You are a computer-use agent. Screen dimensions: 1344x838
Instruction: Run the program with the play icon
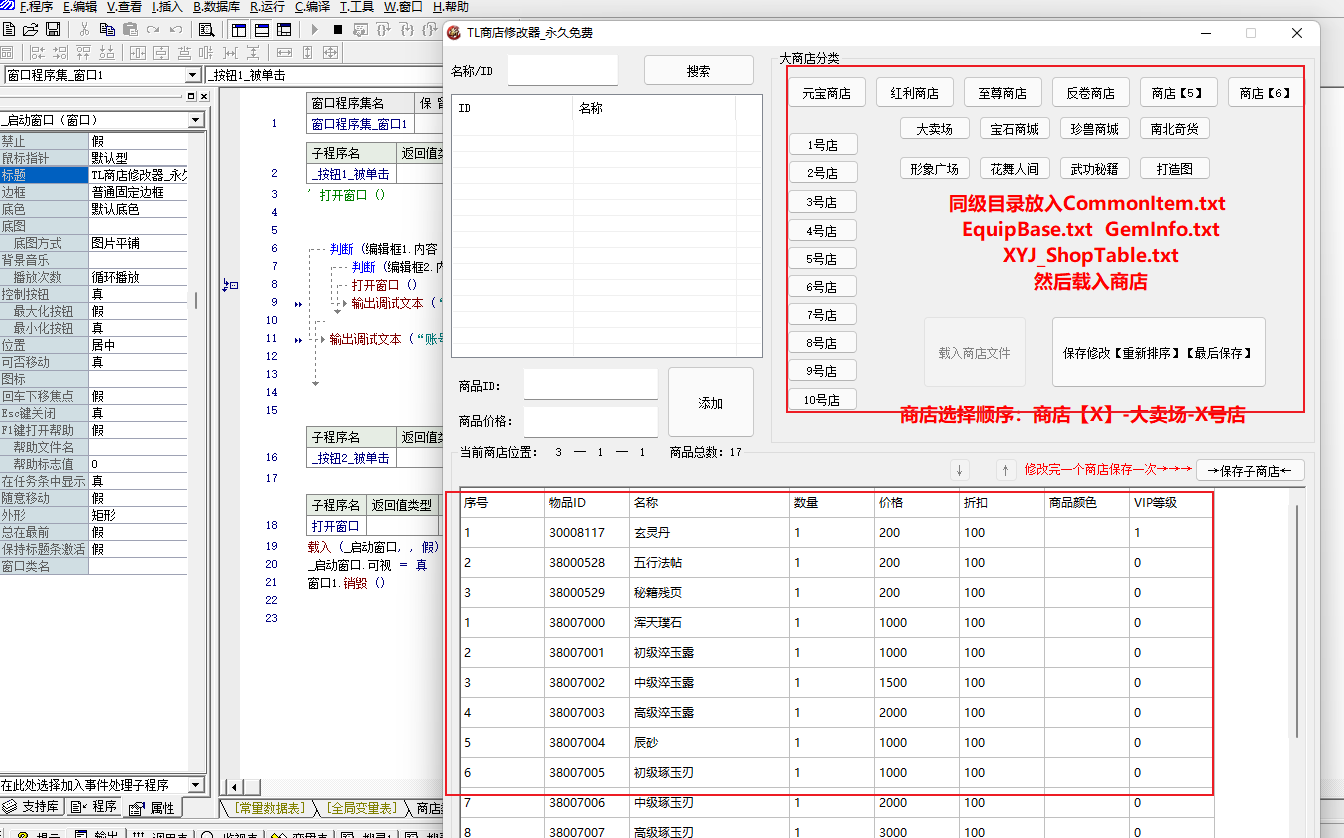tap(315, 30)
